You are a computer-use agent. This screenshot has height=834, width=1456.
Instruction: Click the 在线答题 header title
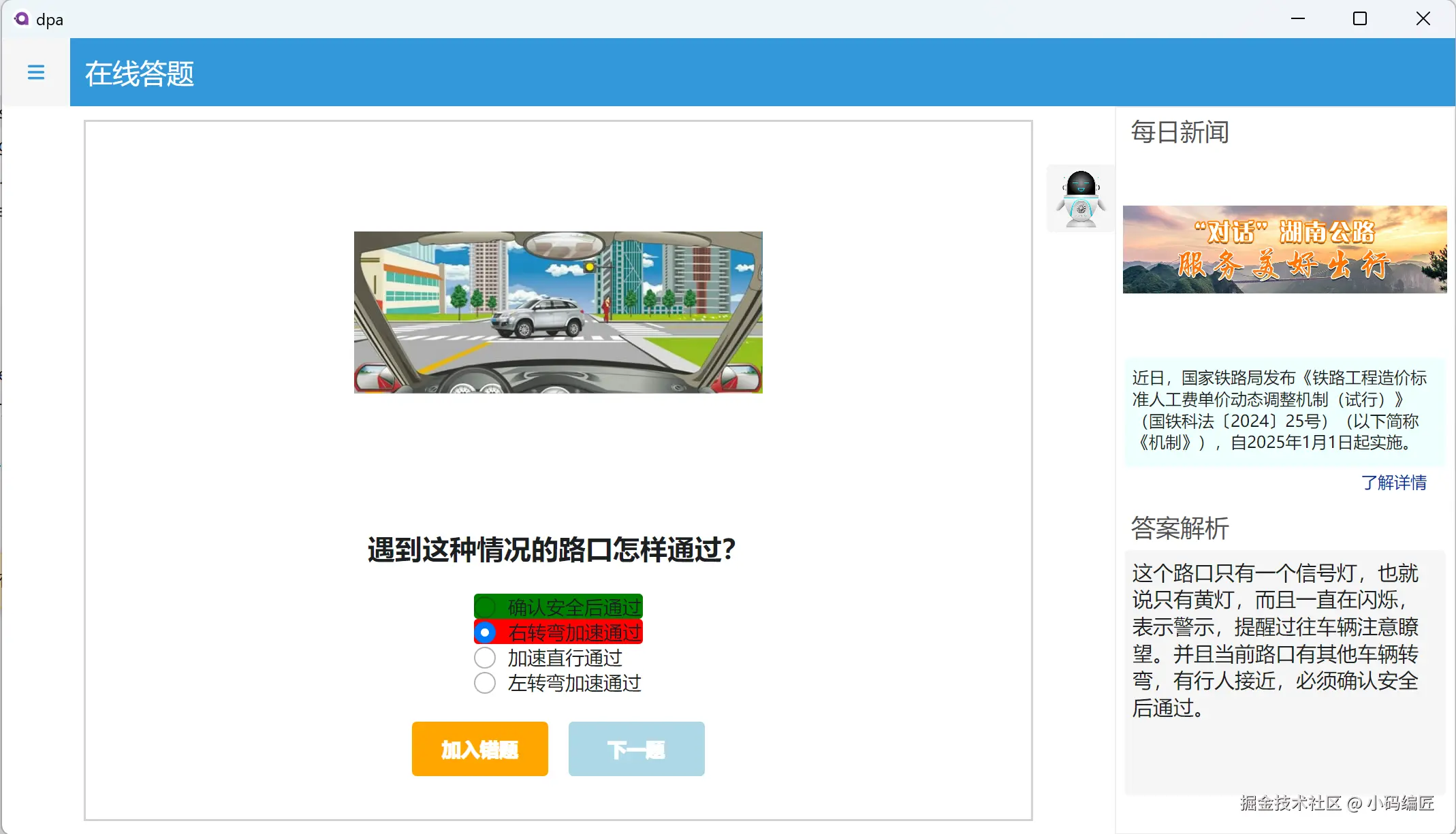[x=140, y=73]
